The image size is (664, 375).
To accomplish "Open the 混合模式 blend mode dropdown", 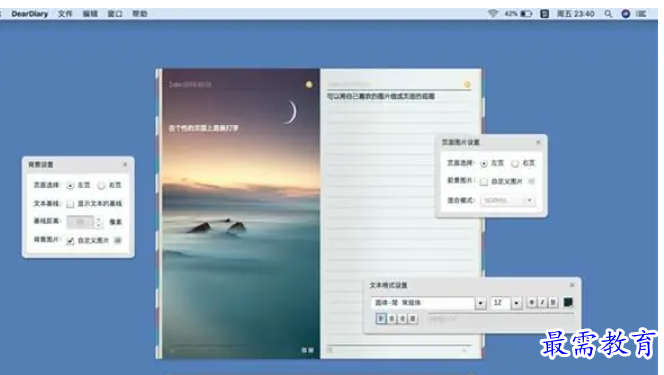I will (507, 200).
